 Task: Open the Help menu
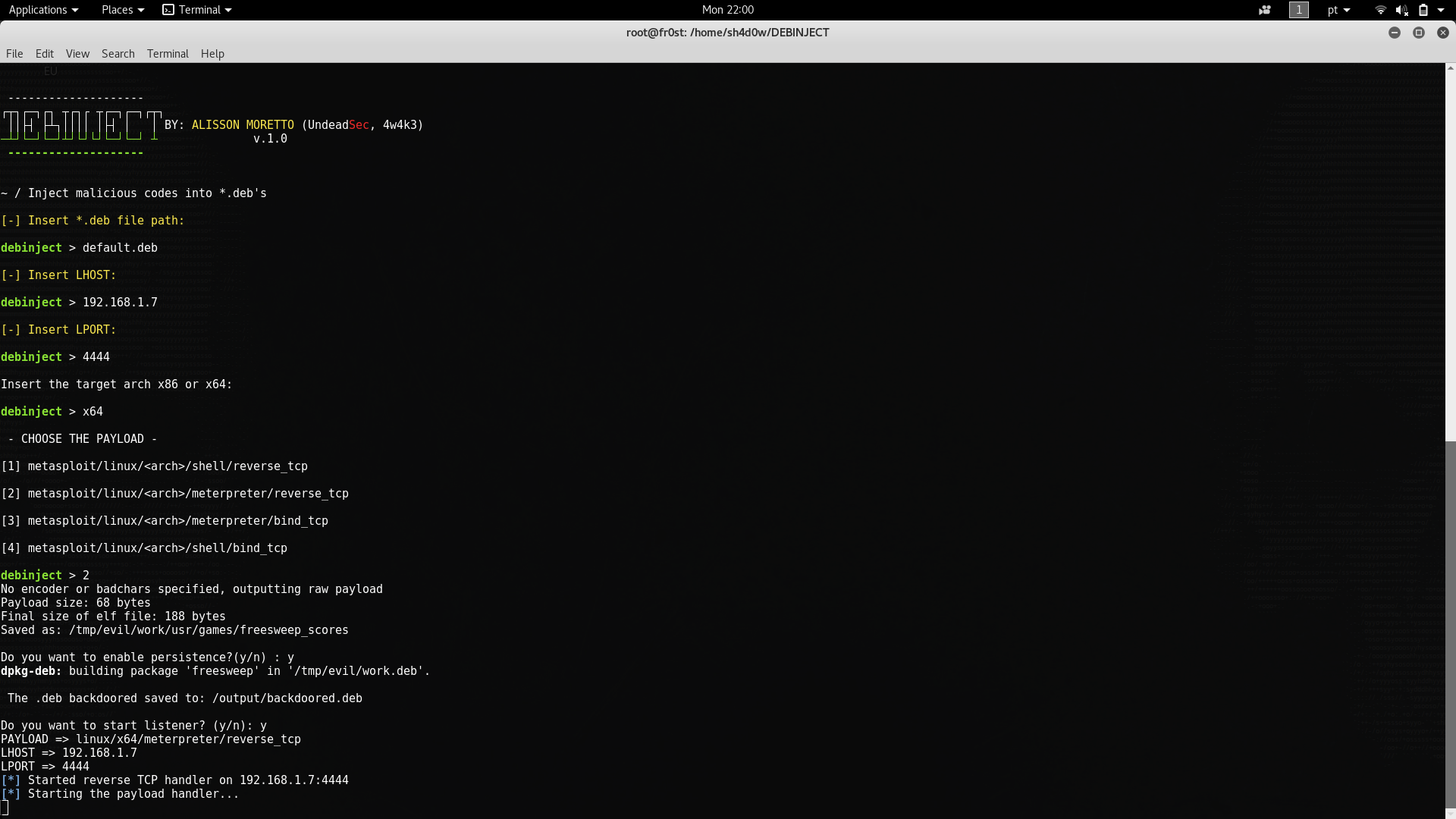click(212, 54)
